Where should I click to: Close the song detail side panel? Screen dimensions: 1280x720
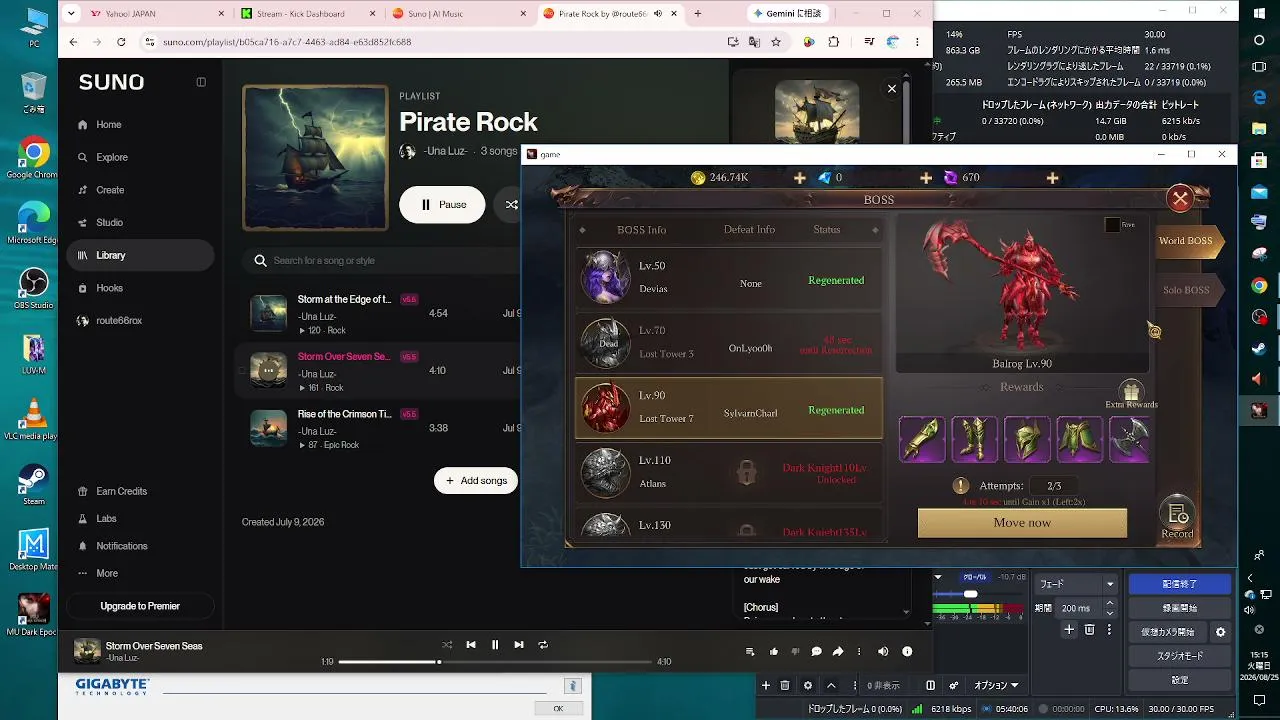892,89
